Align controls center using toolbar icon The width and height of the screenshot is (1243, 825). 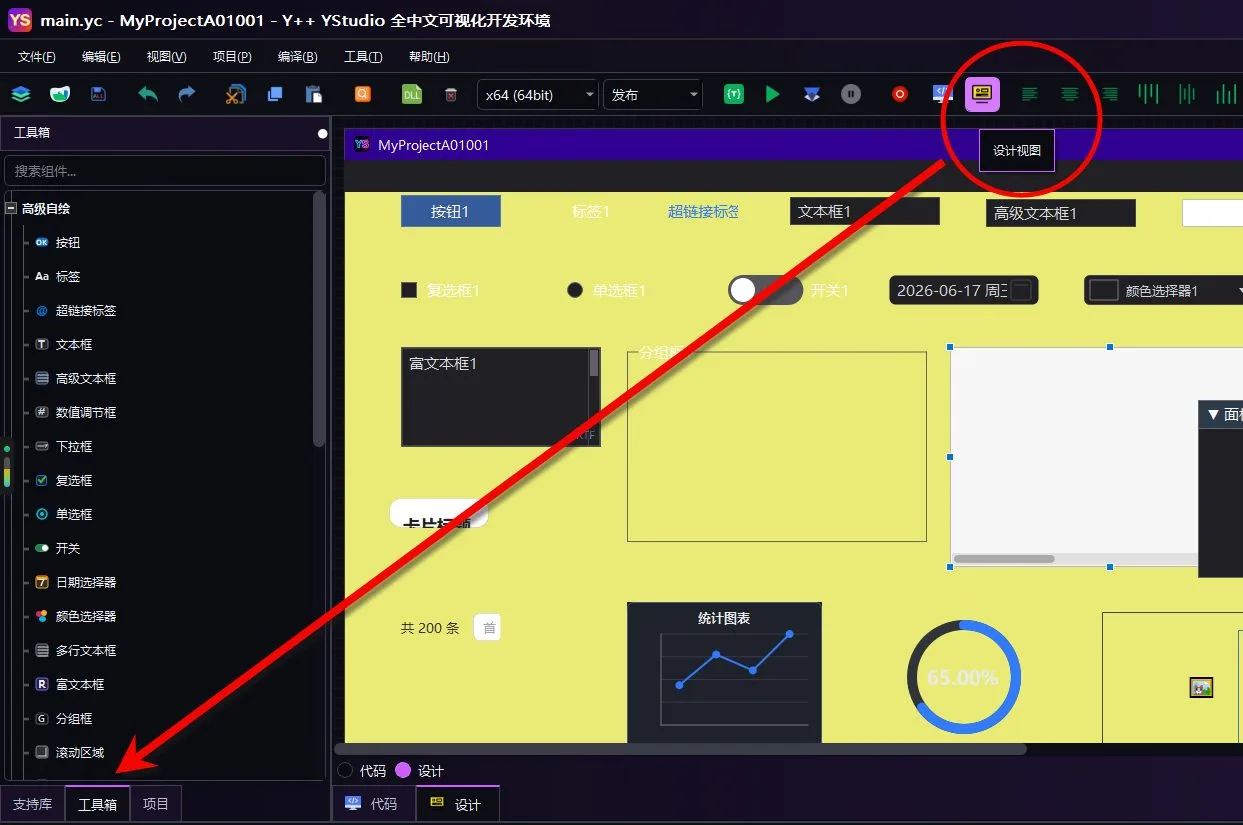tap(1069, 94)
